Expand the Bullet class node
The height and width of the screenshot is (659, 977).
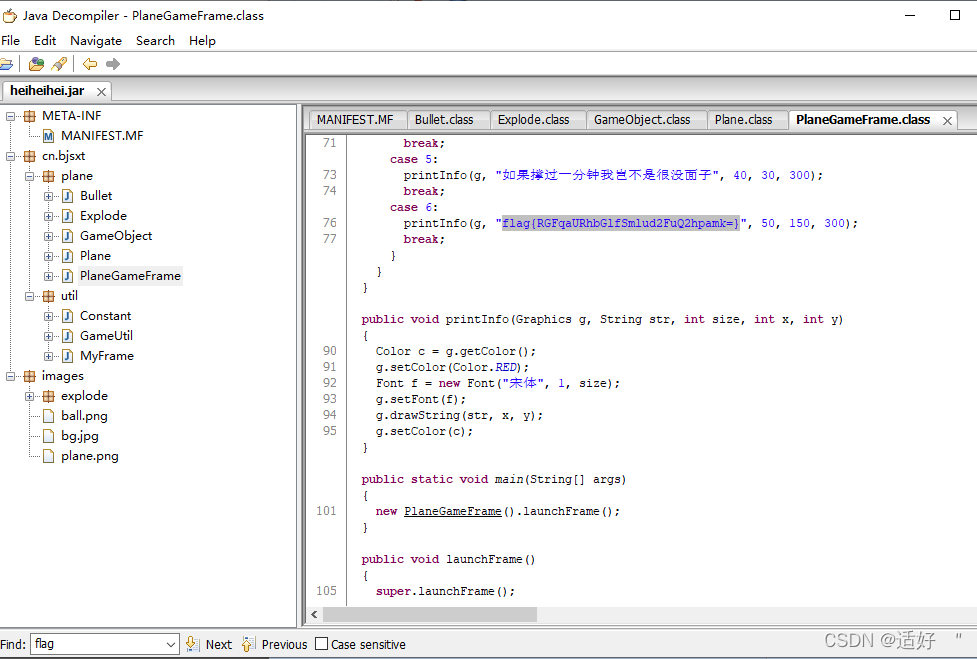[x=48, y=196]
